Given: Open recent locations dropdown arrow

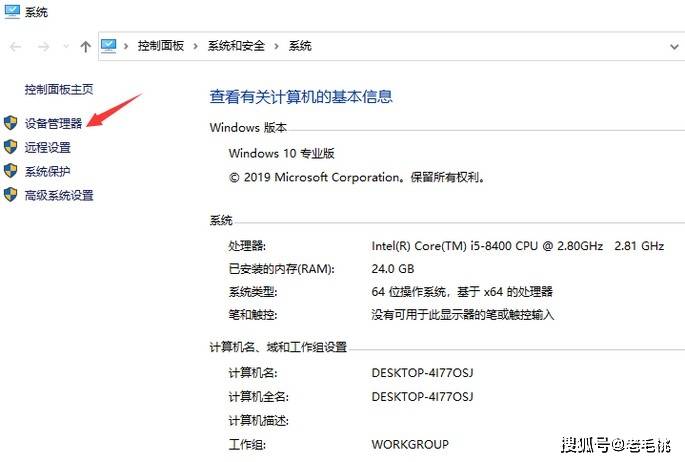Looking at the screenshot, I should pyautogui.click(x=66, y=46).
